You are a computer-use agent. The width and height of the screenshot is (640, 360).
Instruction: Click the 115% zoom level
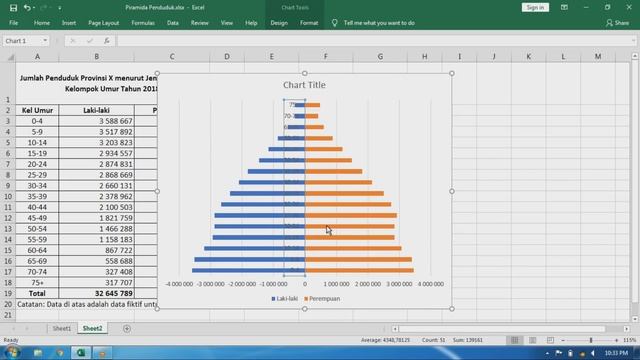[630, 340]
